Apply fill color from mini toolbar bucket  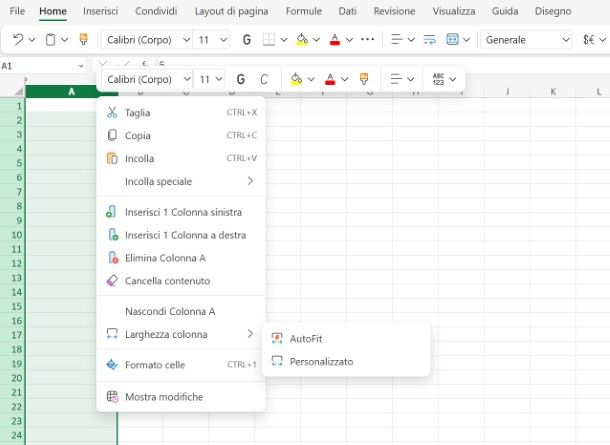pyautogui.click(x=296, y=79)
